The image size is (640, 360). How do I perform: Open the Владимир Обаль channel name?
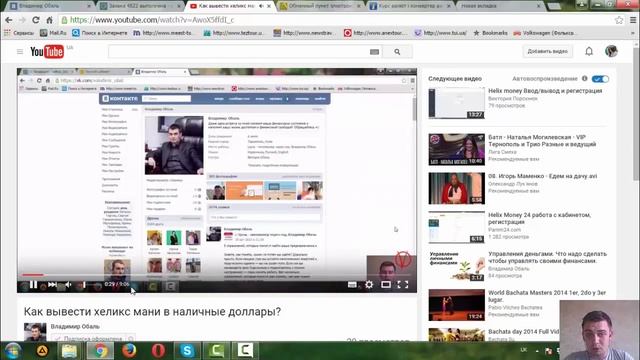(75, 327)
